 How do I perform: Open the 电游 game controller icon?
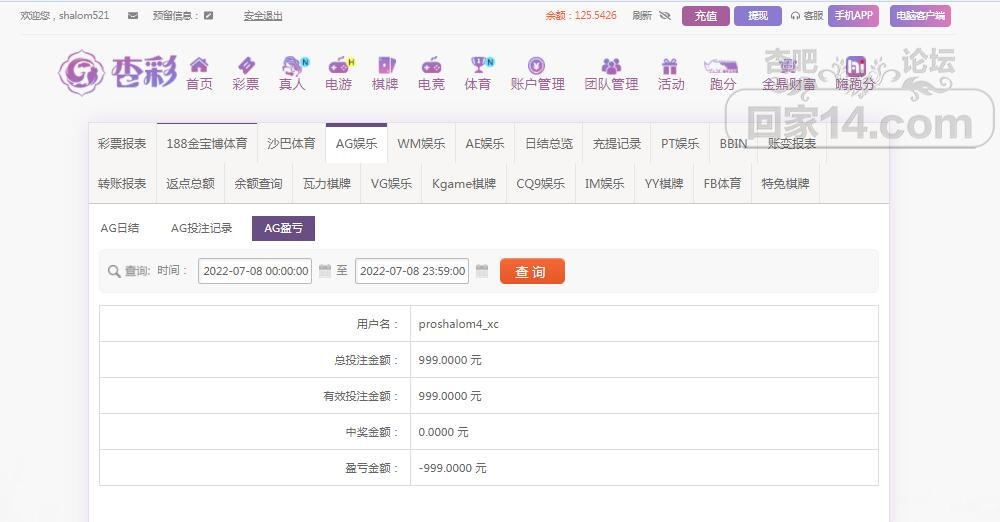pyautogui.click(x=339, y=66)
